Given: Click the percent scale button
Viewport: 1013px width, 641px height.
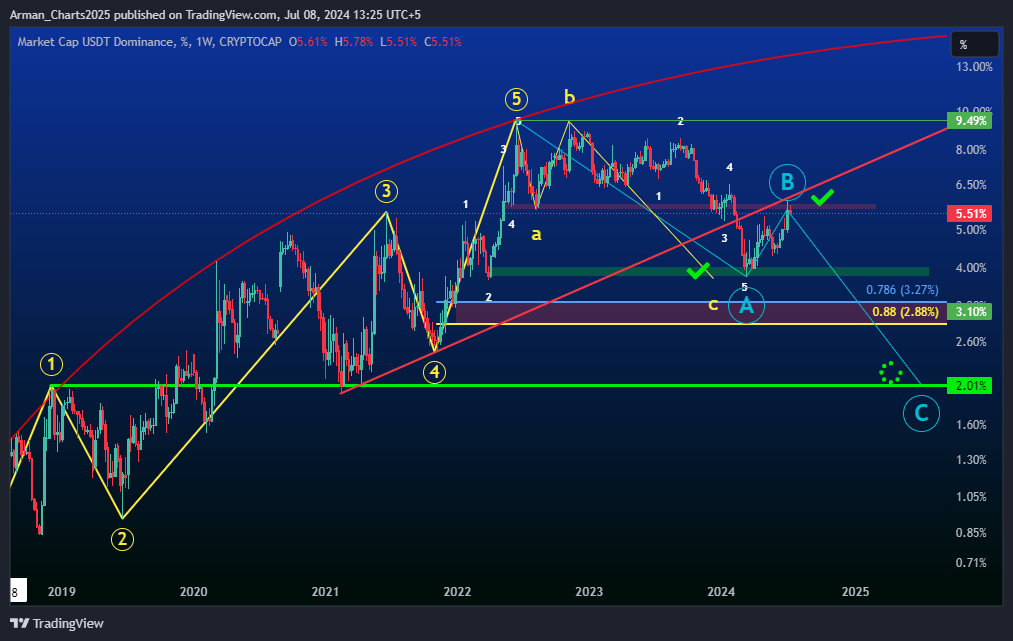Looking at the screenshot, I should 975,45.
